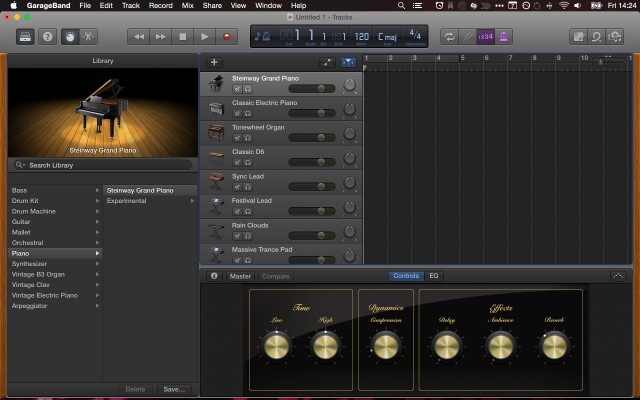Open Smart Controls from the toolbar knob icon
This screenshot has height=400, width=640.
click(x=69, y=37)
